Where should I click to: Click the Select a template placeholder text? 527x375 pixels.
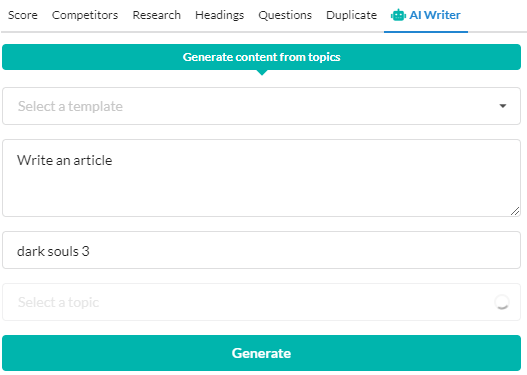coord(70,107)
